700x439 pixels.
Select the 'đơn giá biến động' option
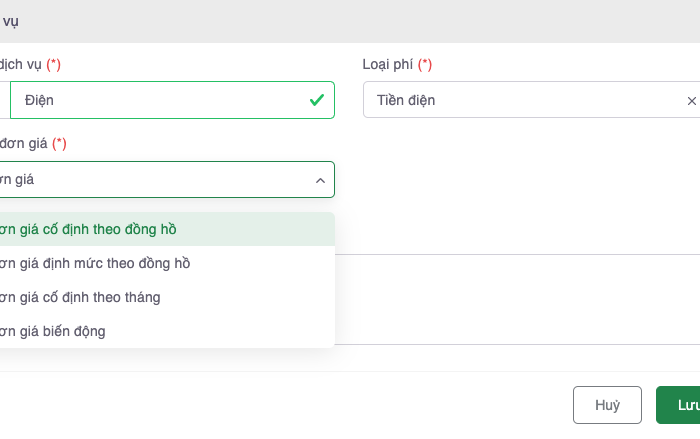coord(55,331)
